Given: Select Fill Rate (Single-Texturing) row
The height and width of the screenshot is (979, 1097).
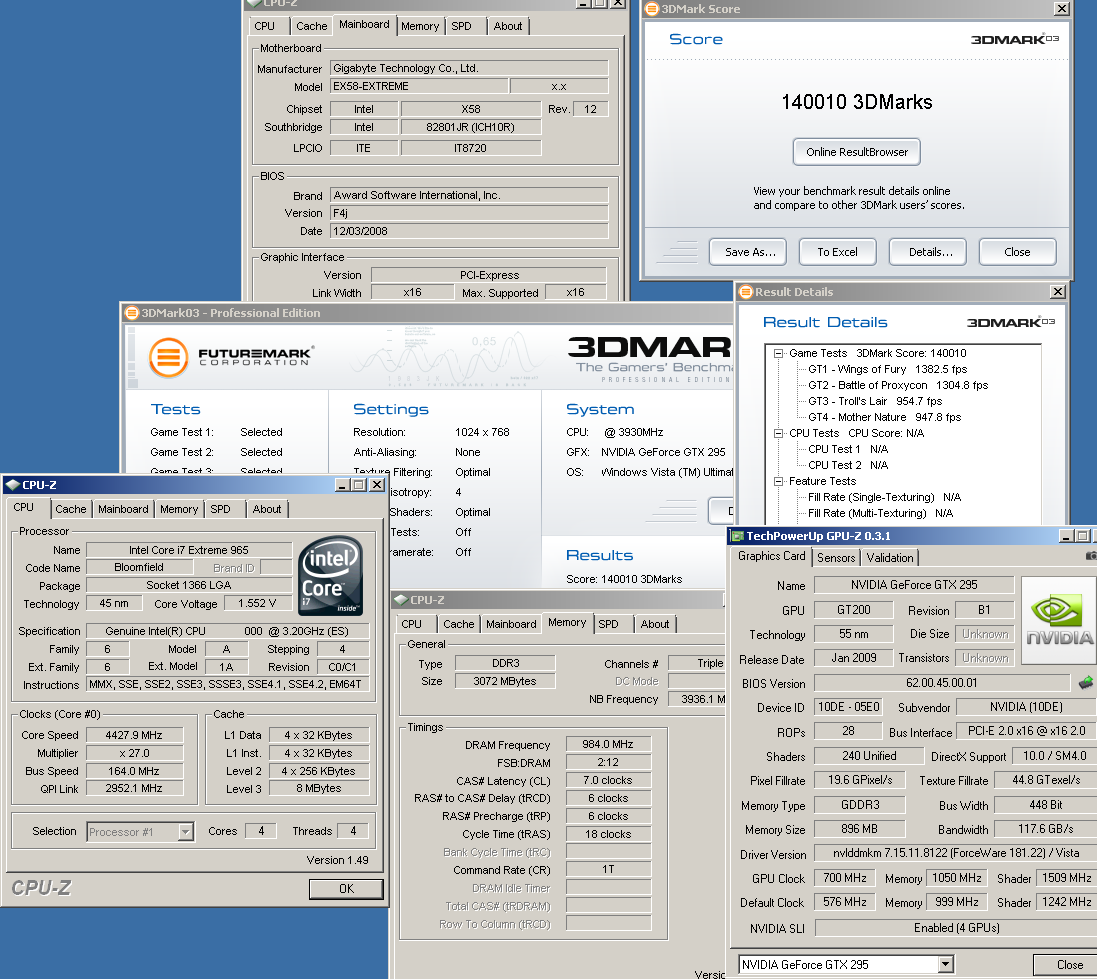Looking at the screenshot, I should pos(884,497).
